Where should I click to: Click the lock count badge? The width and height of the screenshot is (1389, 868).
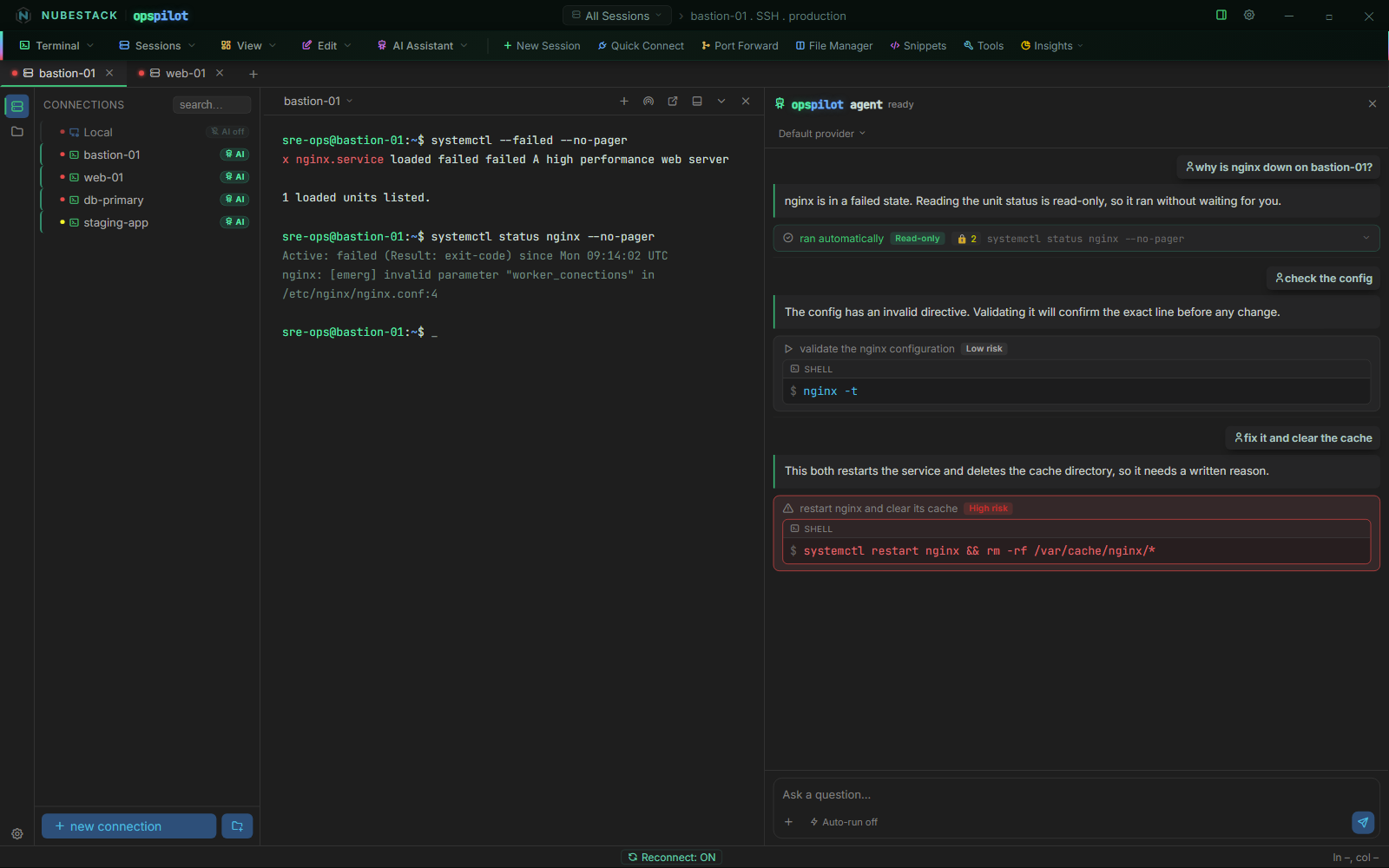(x=967, y=239)
